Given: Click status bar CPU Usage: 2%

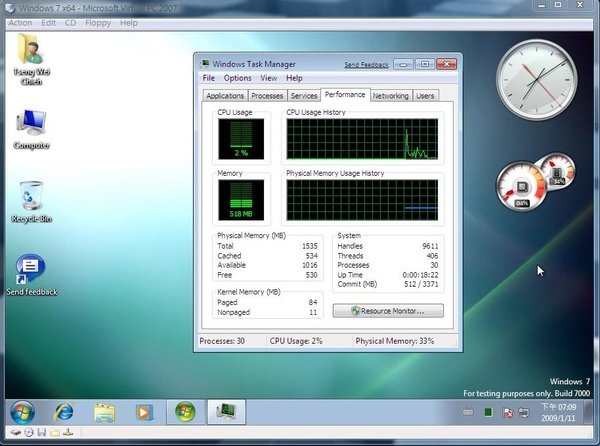Looking at the screenshot, I should tap(296, 341).
